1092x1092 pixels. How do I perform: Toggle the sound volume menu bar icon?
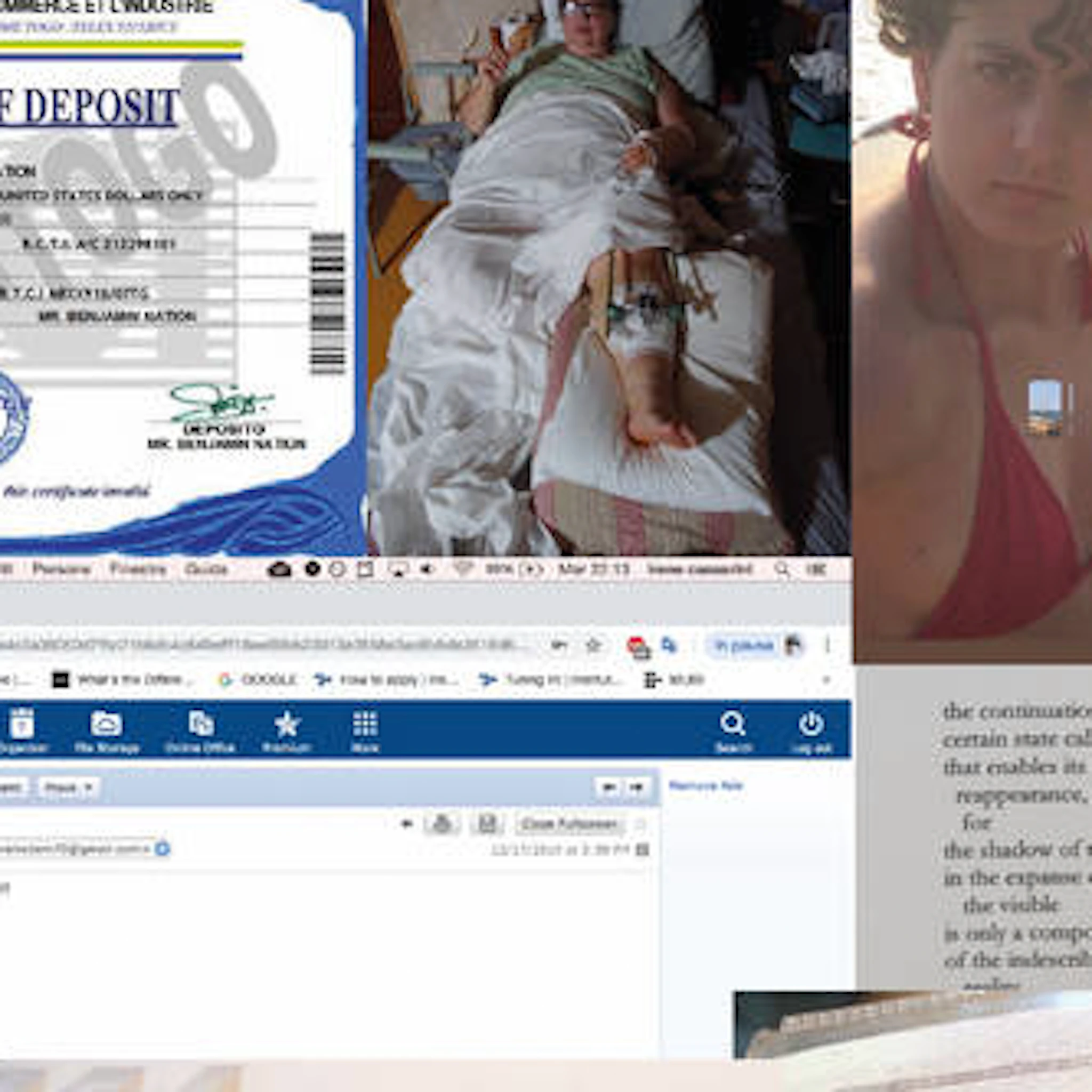(427, 569)
